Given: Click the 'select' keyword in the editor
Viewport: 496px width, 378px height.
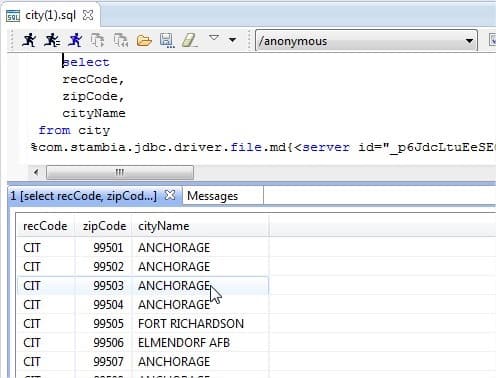Looking at the screenshot, I should (x=86, y=62).
